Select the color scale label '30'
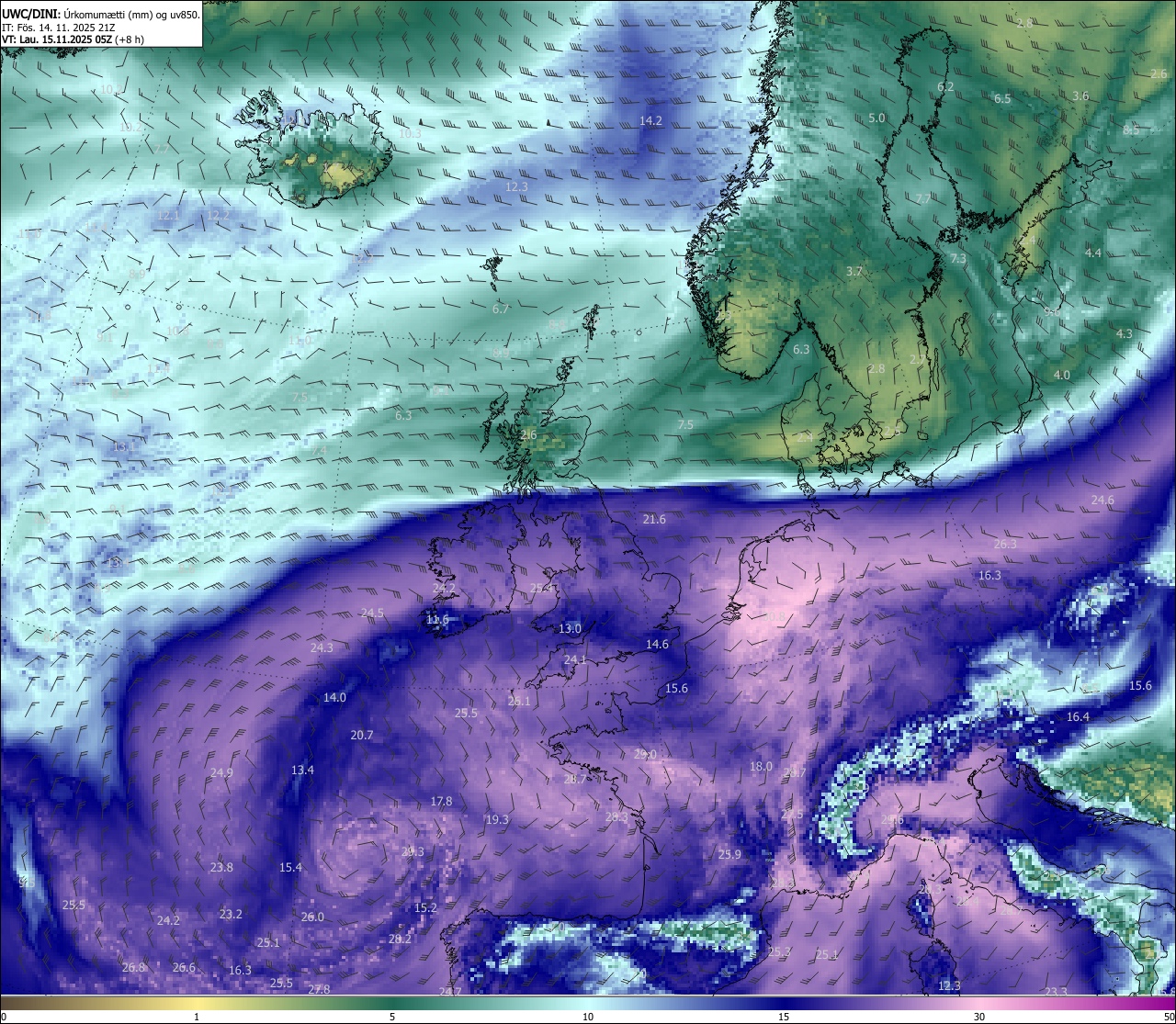Image resolution: width=1176 pixels, height=1024 pixels. point(979,1017)
